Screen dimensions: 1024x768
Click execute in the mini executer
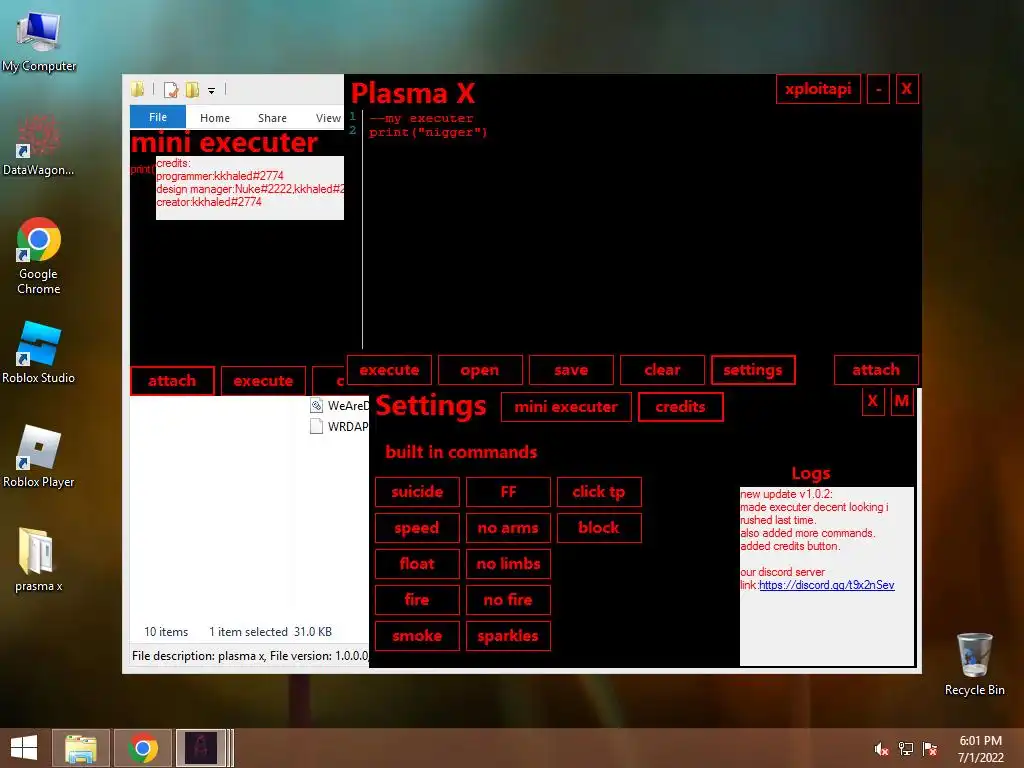(263, 381)
